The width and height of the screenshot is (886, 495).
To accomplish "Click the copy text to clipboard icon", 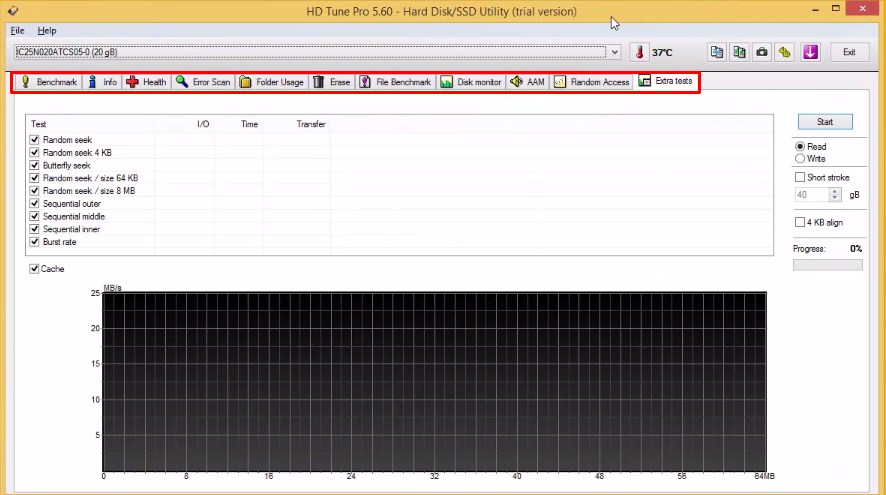I will (716, 52).
